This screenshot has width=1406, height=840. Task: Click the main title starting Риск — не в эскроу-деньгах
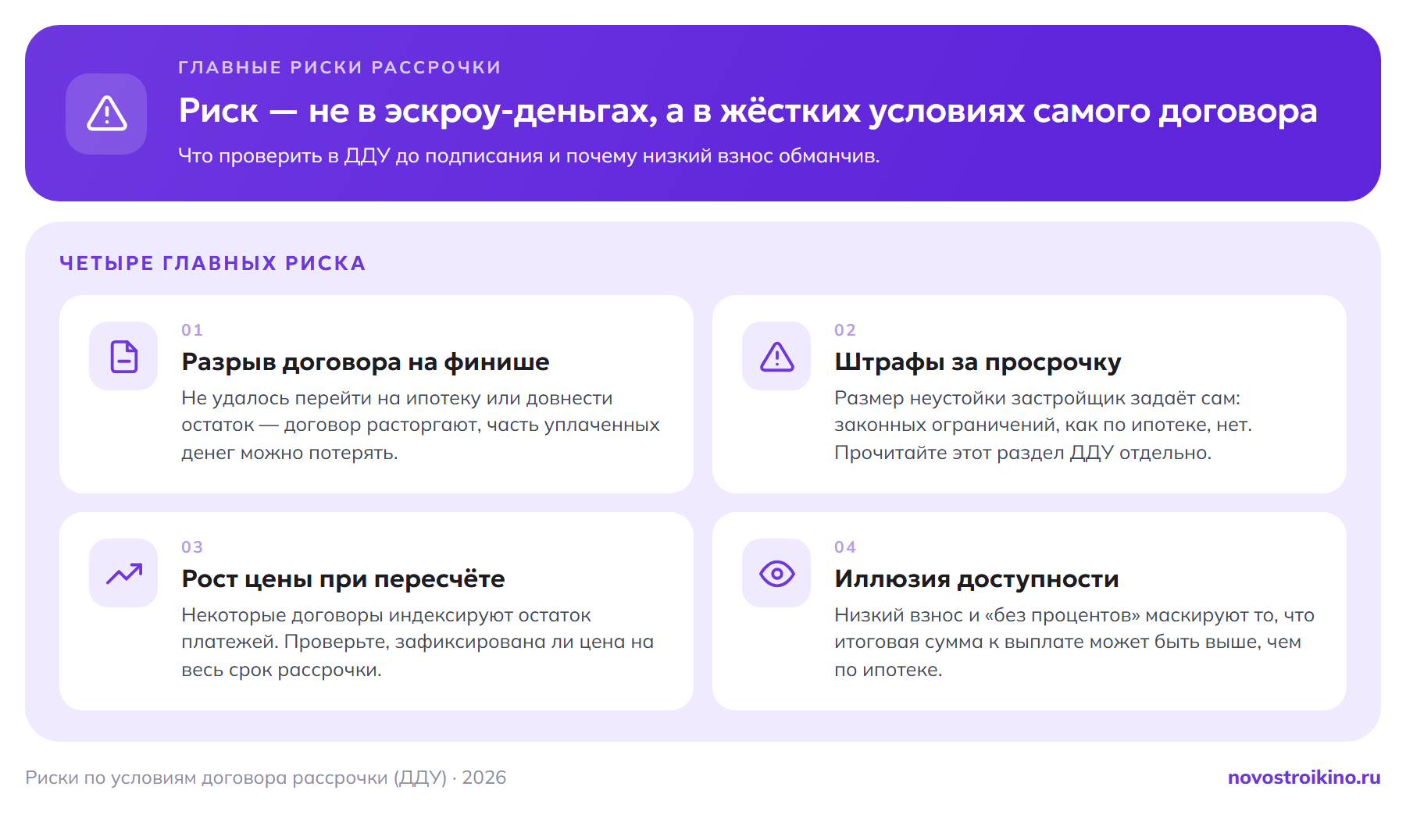point(748,111)
